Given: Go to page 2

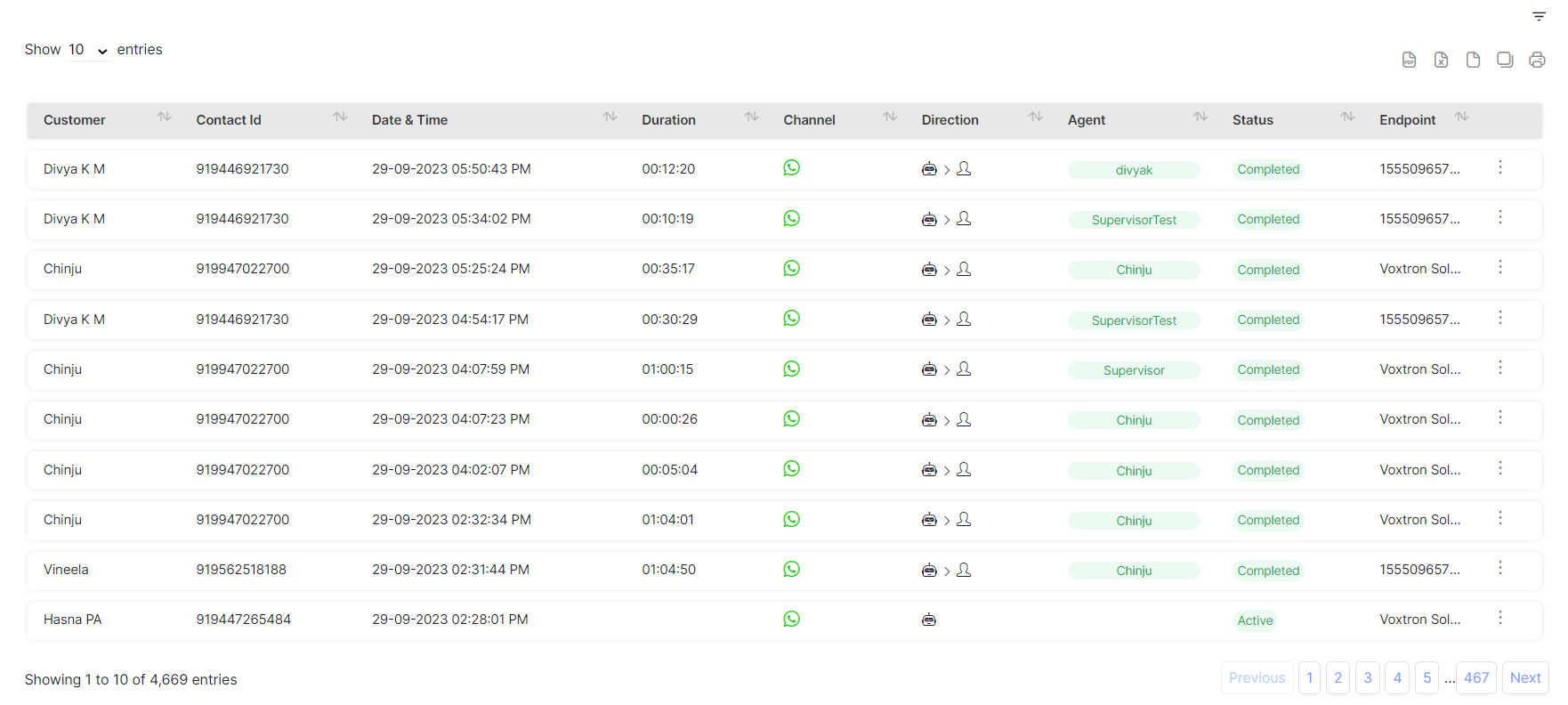Looking at the screenshot, I should [1338, 678].
